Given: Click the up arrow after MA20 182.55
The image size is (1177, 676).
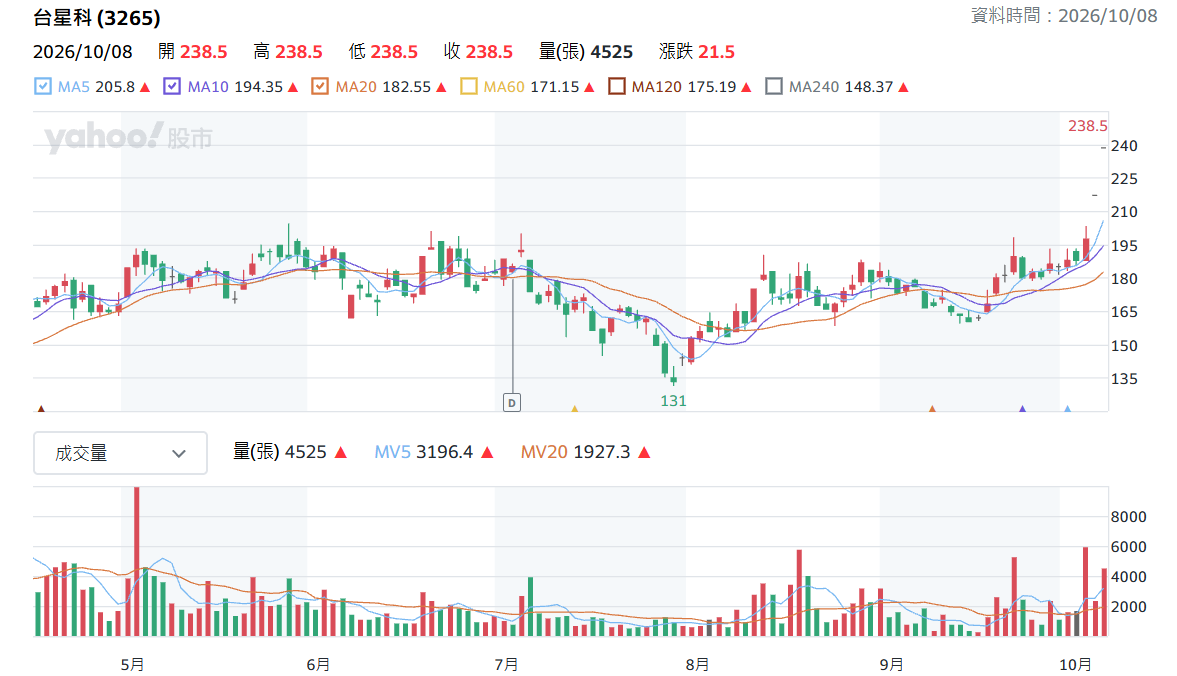Looking at the screenshot, I should [x=441, y=88].
